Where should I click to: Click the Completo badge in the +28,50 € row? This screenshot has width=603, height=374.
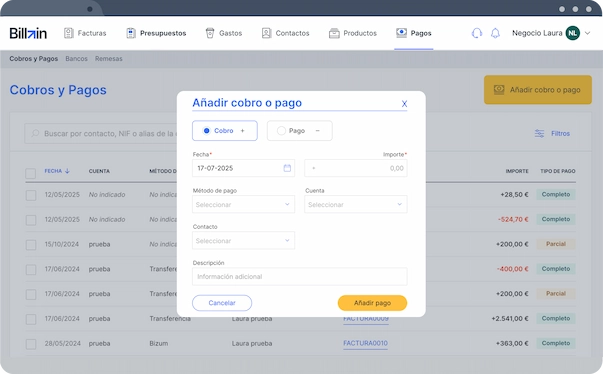pos(556,194)
